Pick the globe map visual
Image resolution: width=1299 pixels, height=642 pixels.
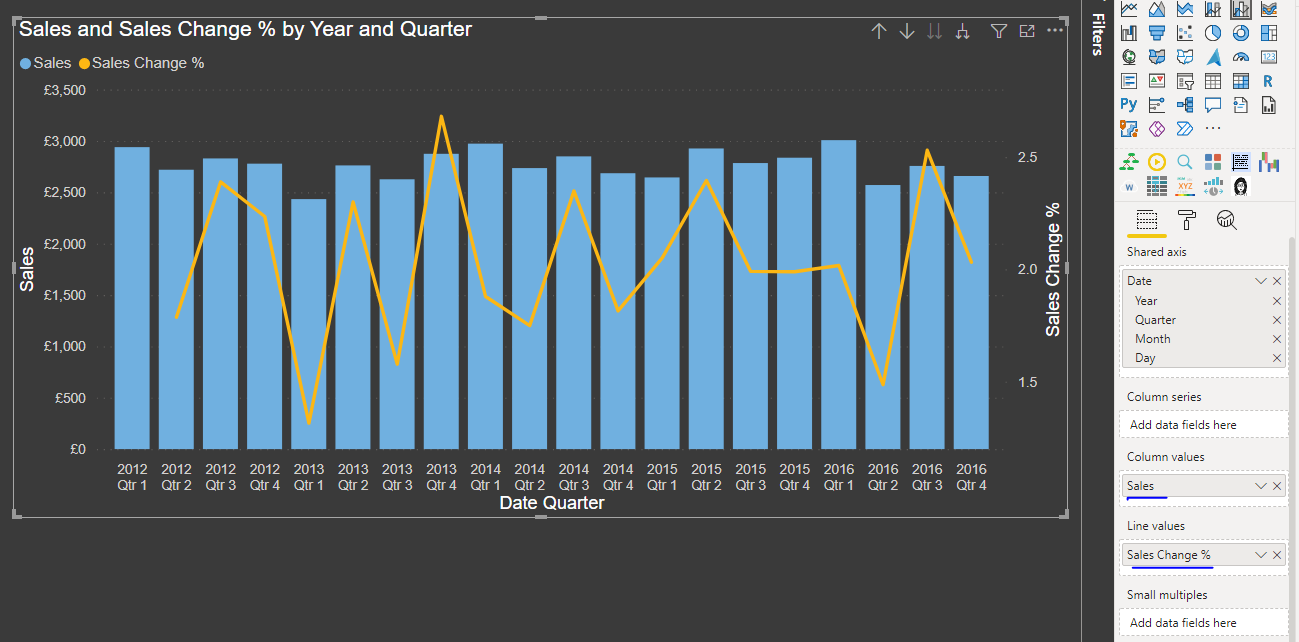click(1129, 57)
